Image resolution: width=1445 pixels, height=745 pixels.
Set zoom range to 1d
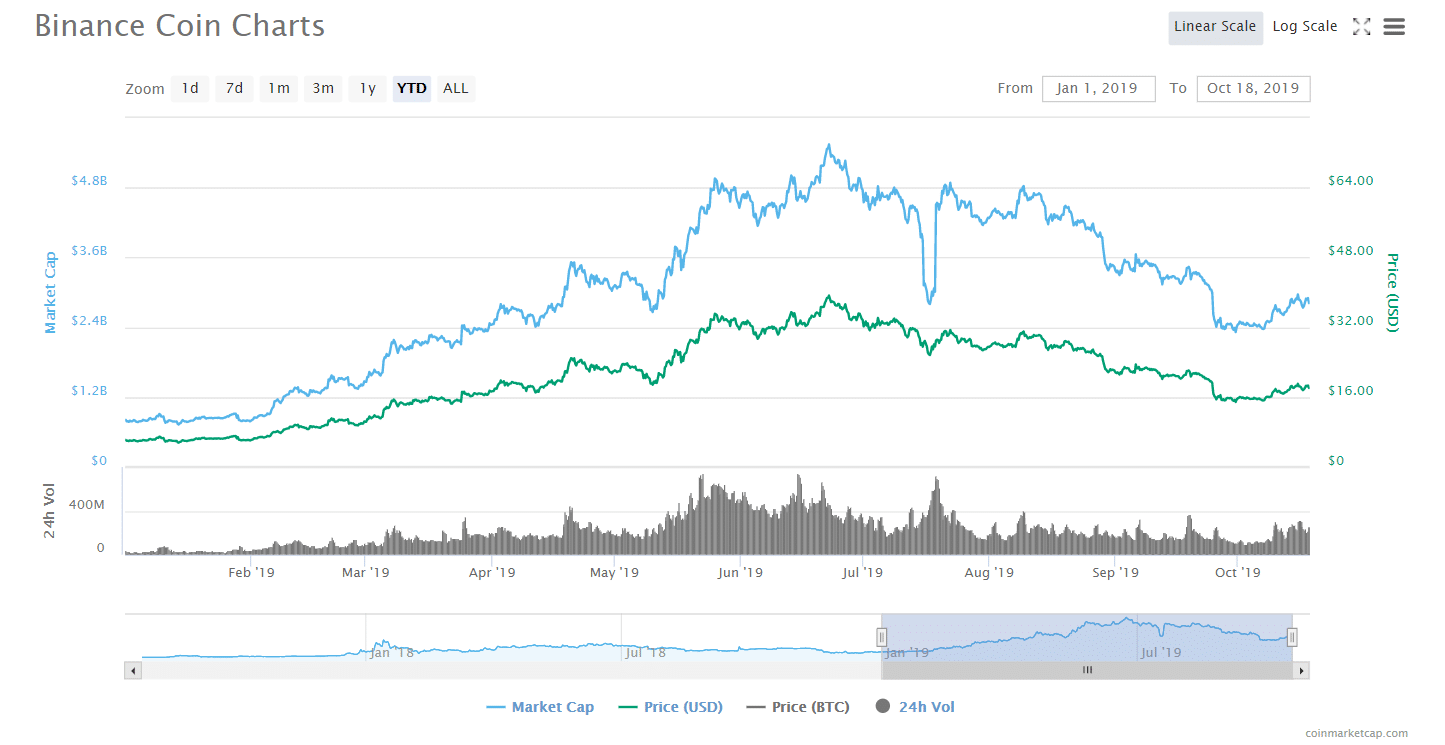[x=190, y=89]
